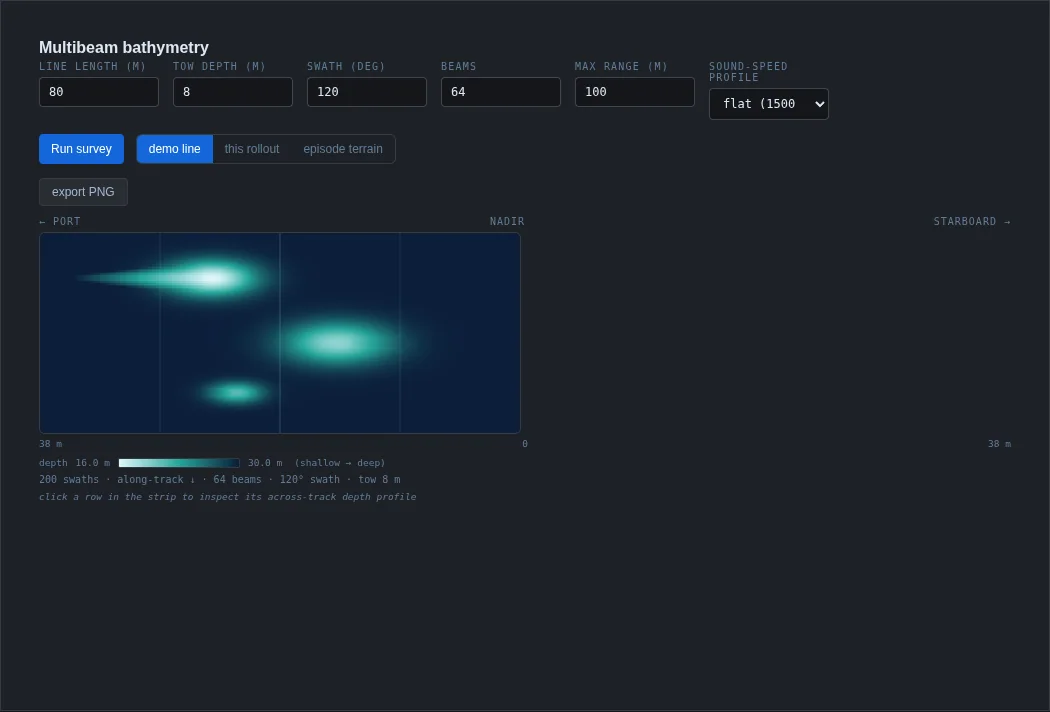This screenshot has width=1050, height=712.
Task: Click the NADIR axis label
Action: 507,221
